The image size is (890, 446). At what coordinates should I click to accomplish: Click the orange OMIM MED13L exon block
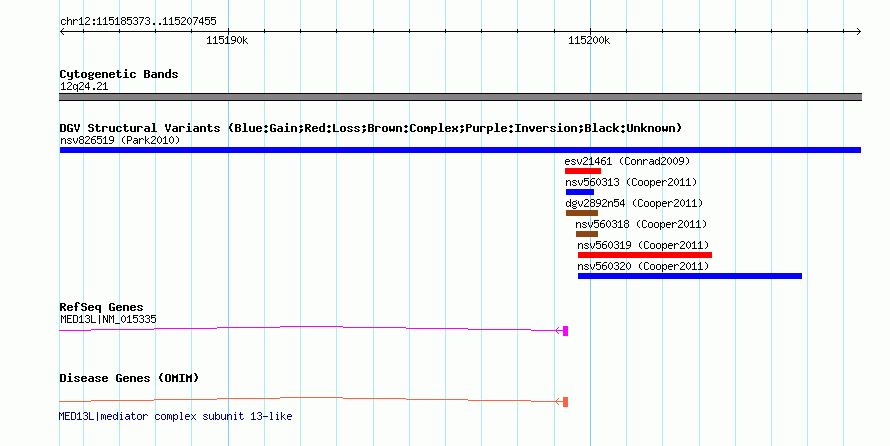tap(565, 402)
